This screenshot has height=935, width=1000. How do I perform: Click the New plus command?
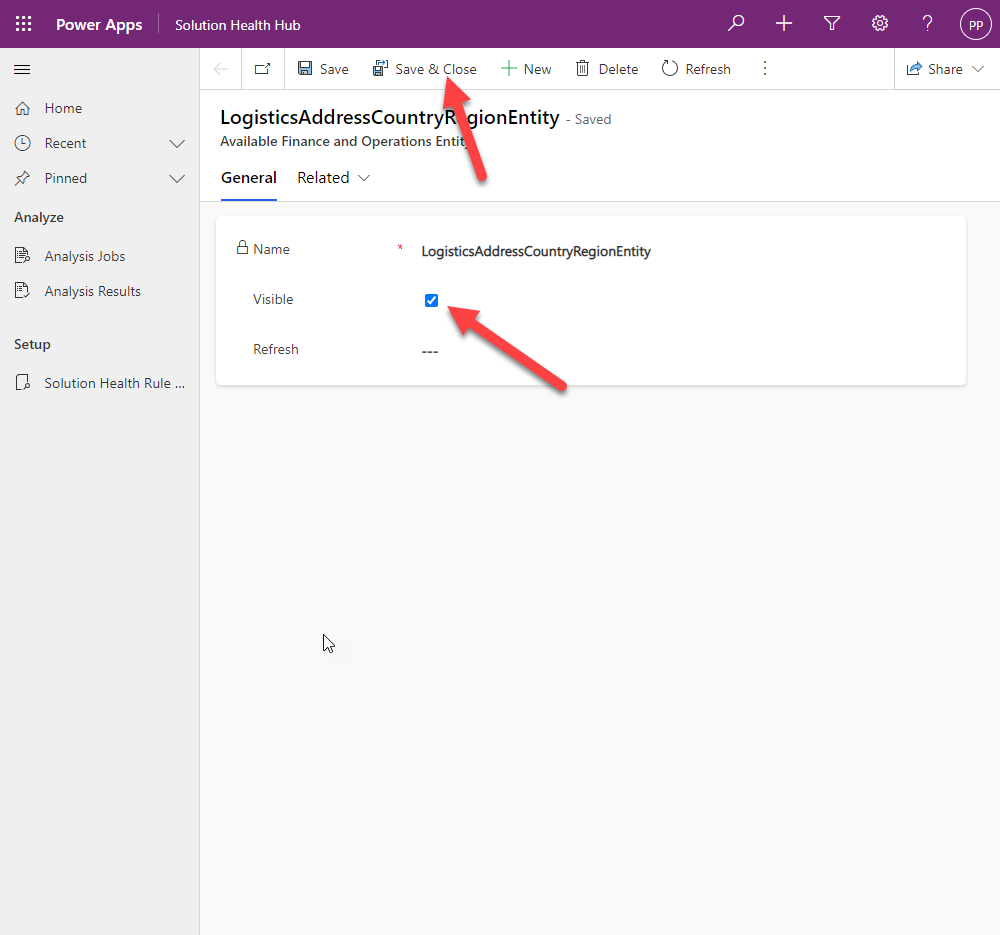(526, 69)
